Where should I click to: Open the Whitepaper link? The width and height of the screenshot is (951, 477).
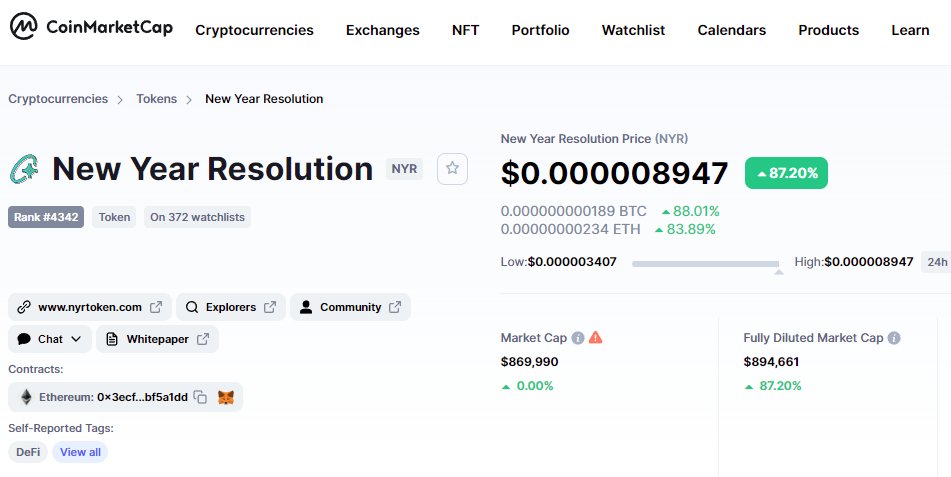tap(157, 339)
